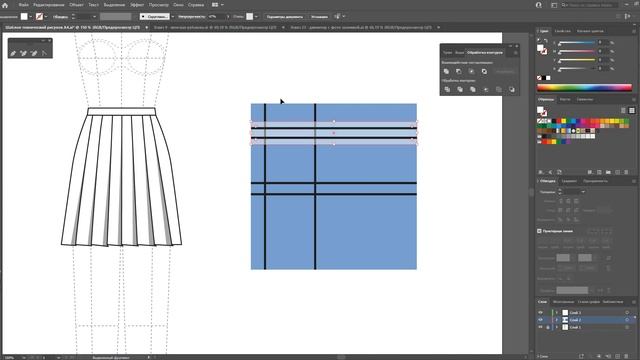
Task: Expand layer Слой 2 contents
Action: click(x=556, y=320)
